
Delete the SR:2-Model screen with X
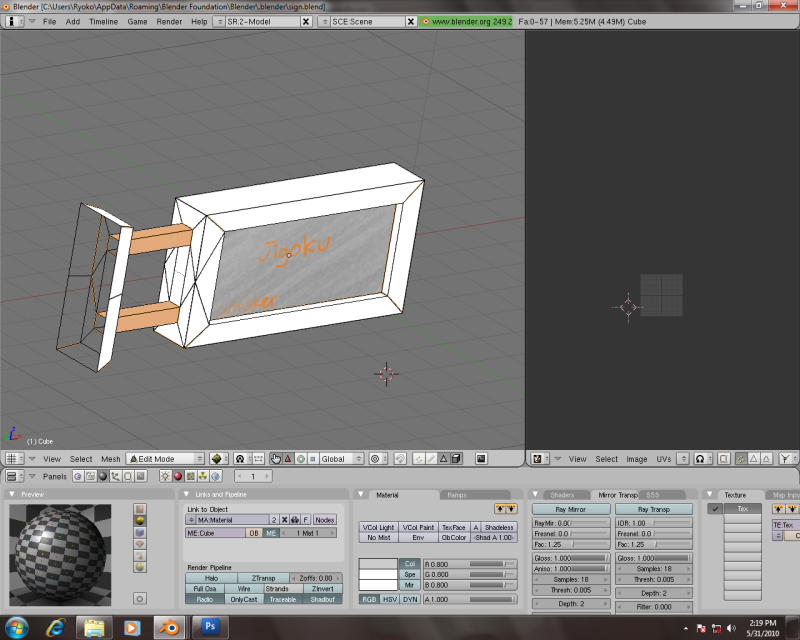[306, 21]
